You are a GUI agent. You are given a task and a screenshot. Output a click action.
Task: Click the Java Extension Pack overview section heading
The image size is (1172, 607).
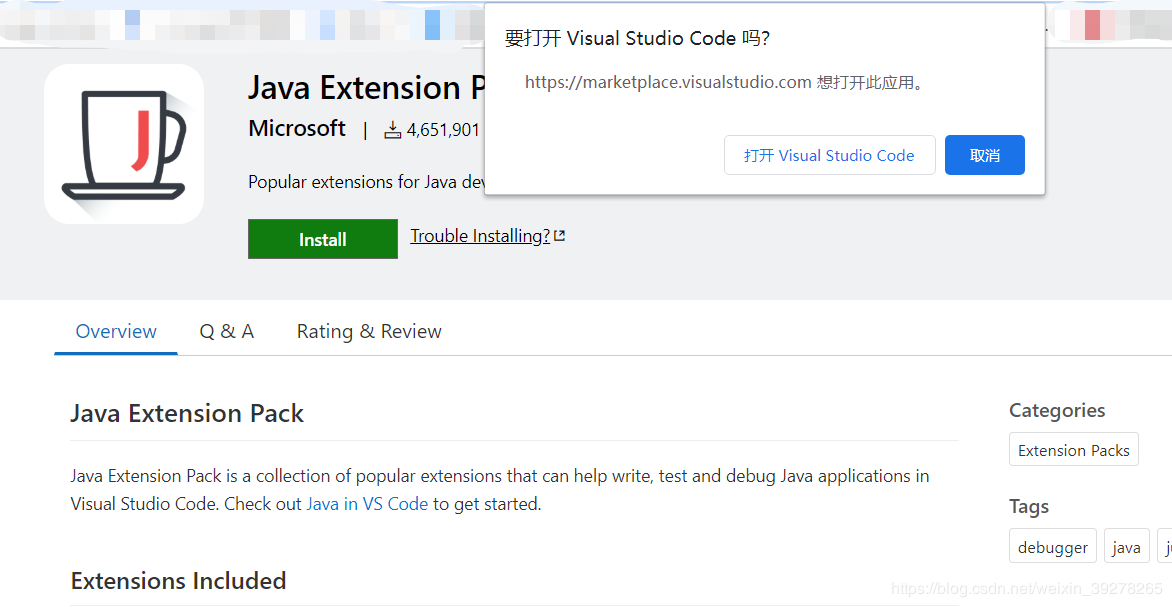pos(187,414)
